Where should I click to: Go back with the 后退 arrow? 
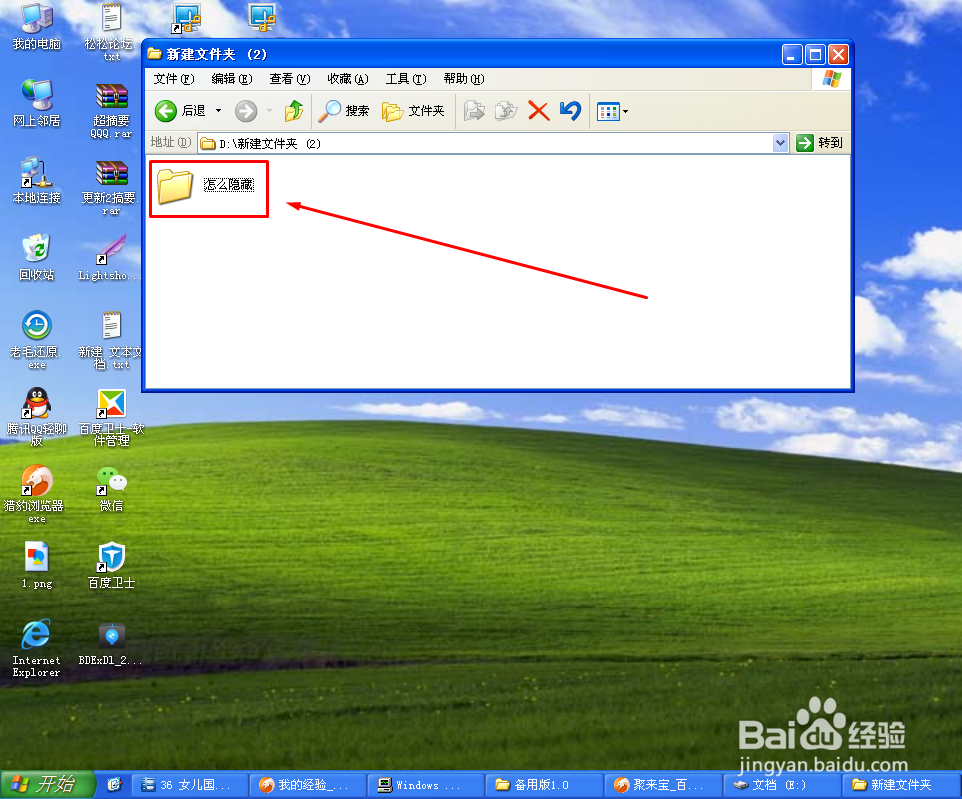pos(180,111)
